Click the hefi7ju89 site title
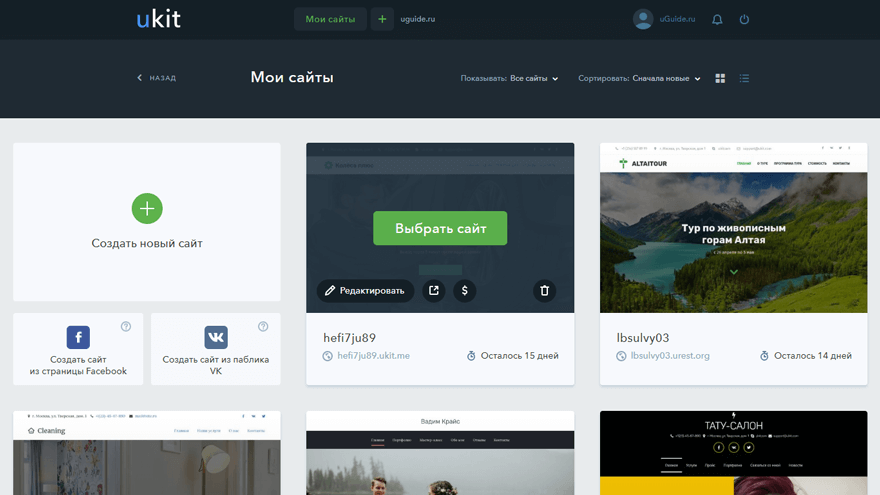The image size is (880, 495). pyautogui.click(x=349, y=338)
